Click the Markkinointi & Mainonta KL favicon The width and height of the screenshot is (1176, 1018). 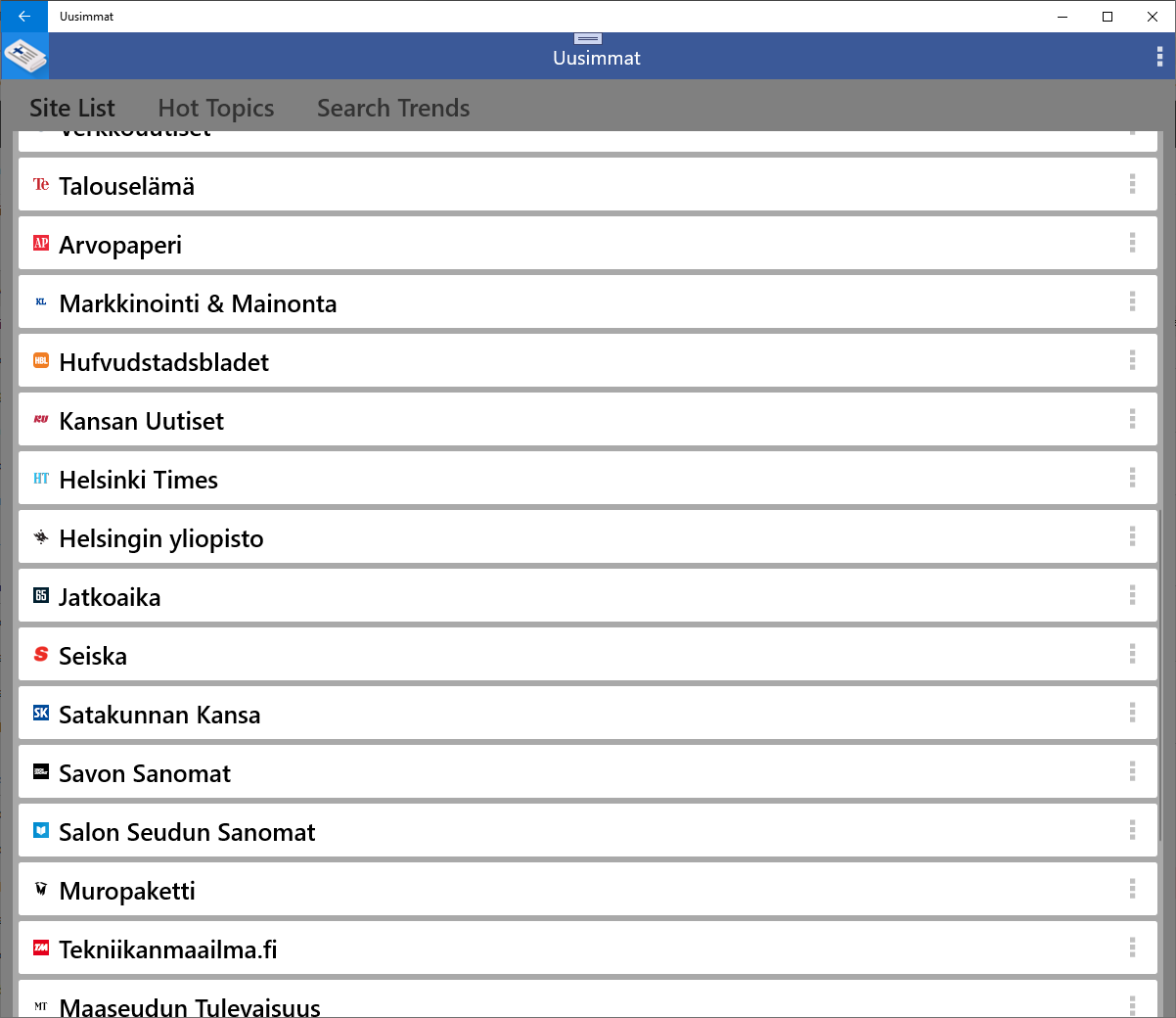41,301
